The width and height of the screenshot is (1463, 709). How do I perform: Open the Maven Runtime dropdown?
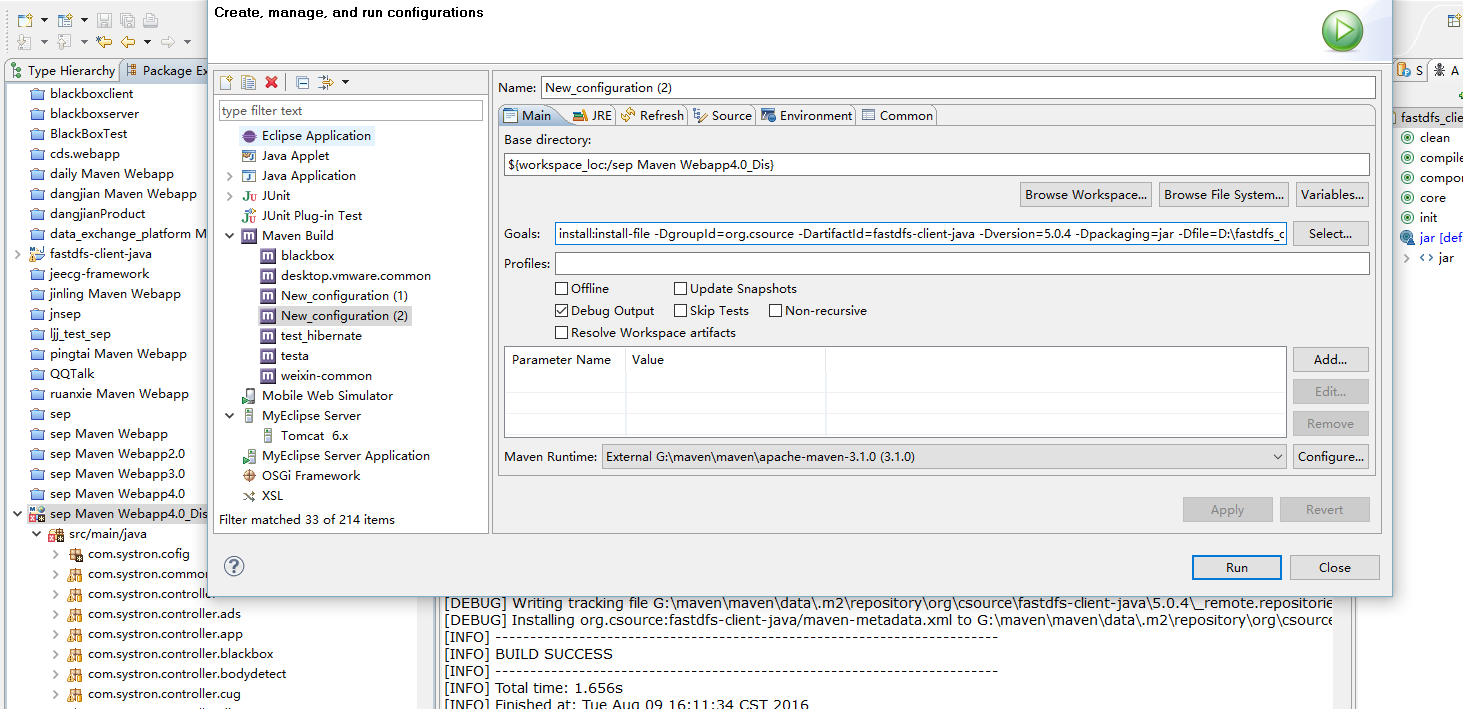coord(944,456)
